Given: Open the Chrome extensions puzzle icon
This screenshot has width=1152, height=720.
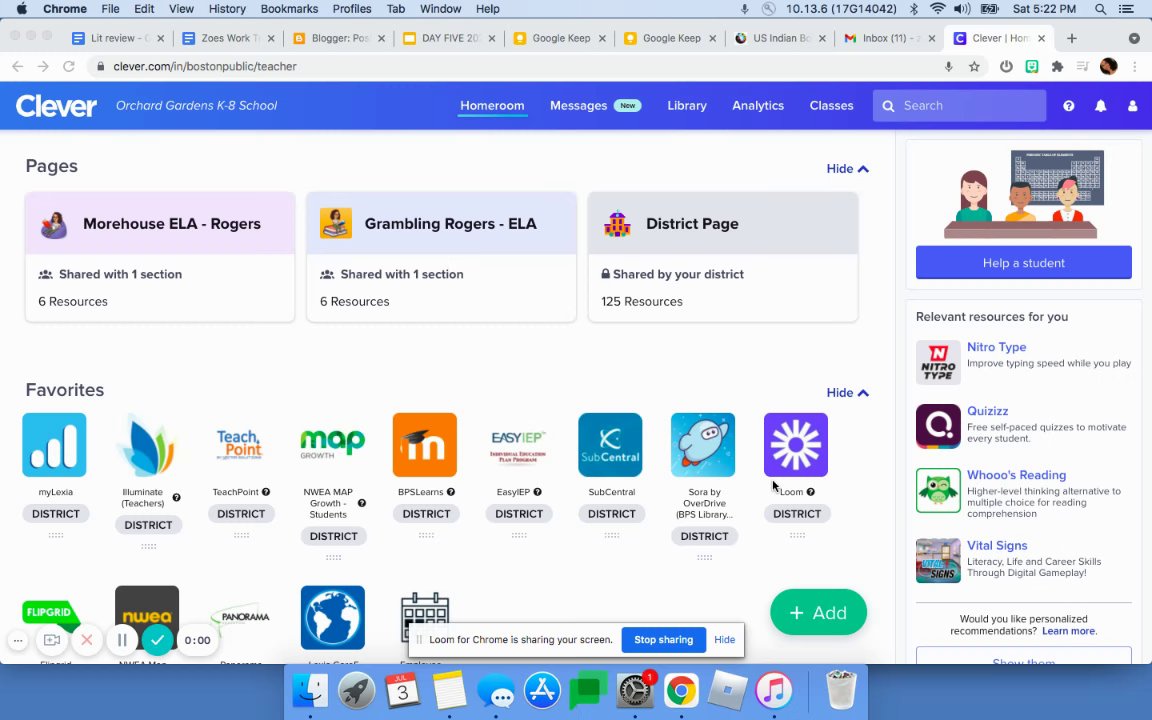Looking at the screenshot, I should coord(1057,66).
